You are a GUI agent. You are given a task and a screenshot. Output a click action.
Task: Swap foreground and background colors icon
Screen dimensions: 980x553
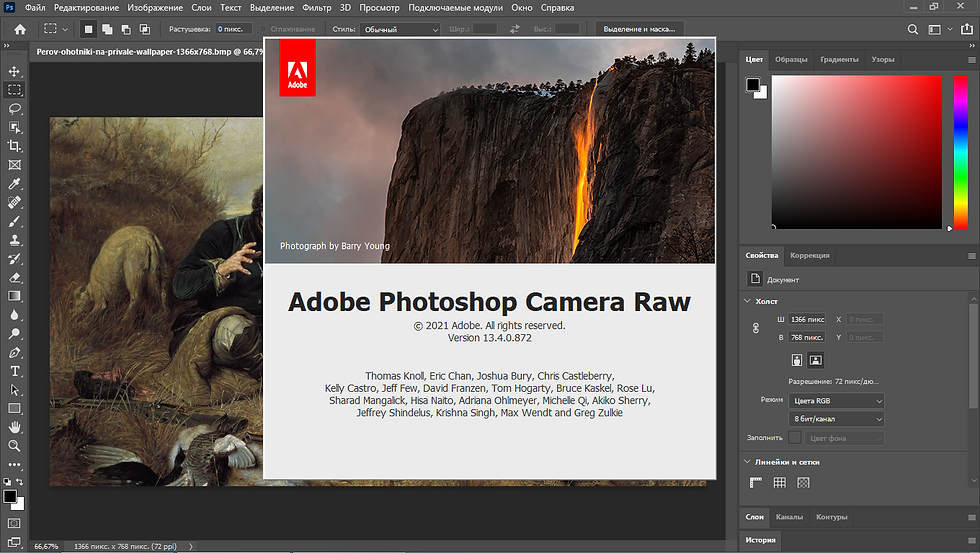[20, 482]
